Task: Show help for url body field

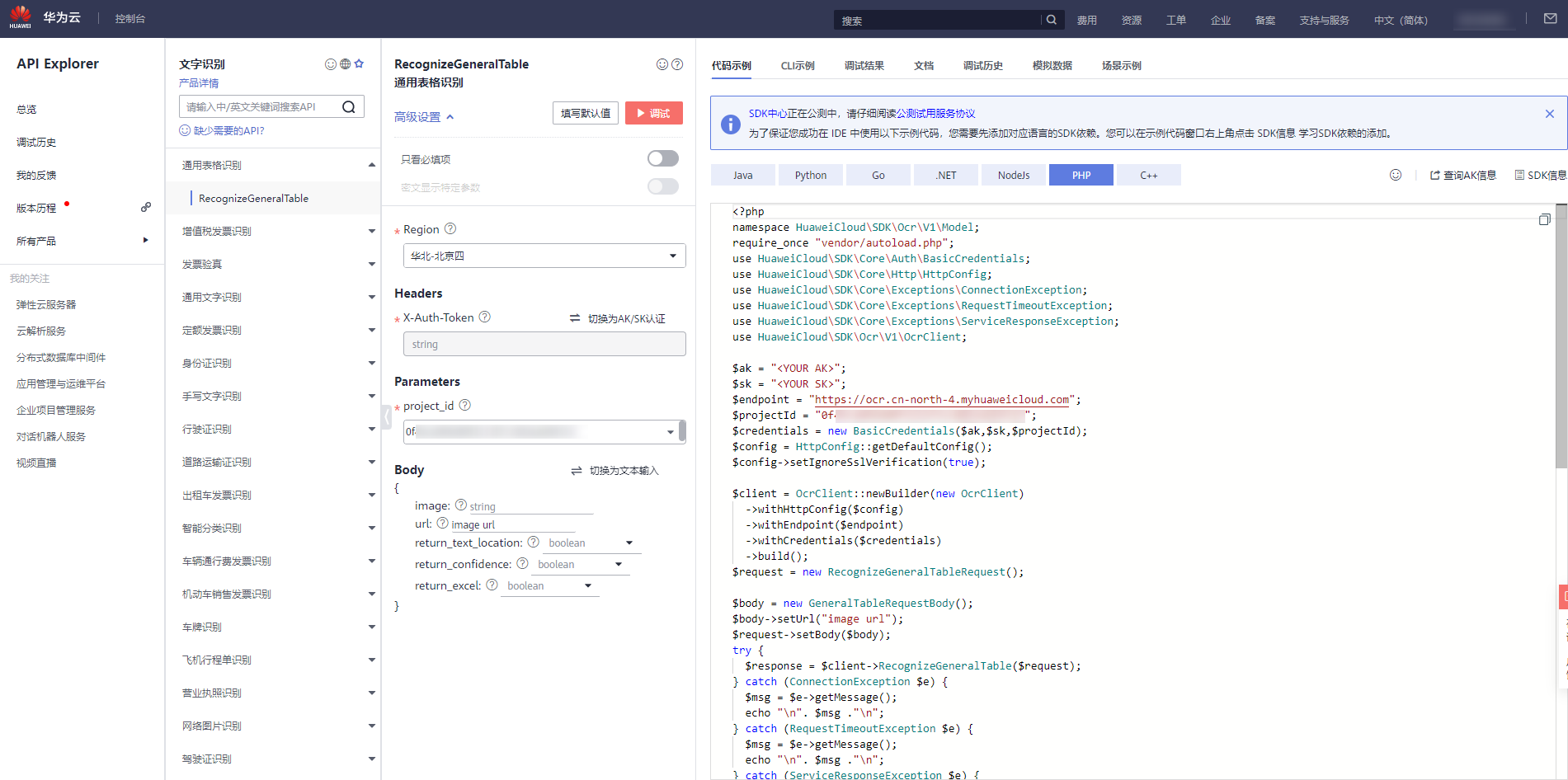Action: click(443, 523)
